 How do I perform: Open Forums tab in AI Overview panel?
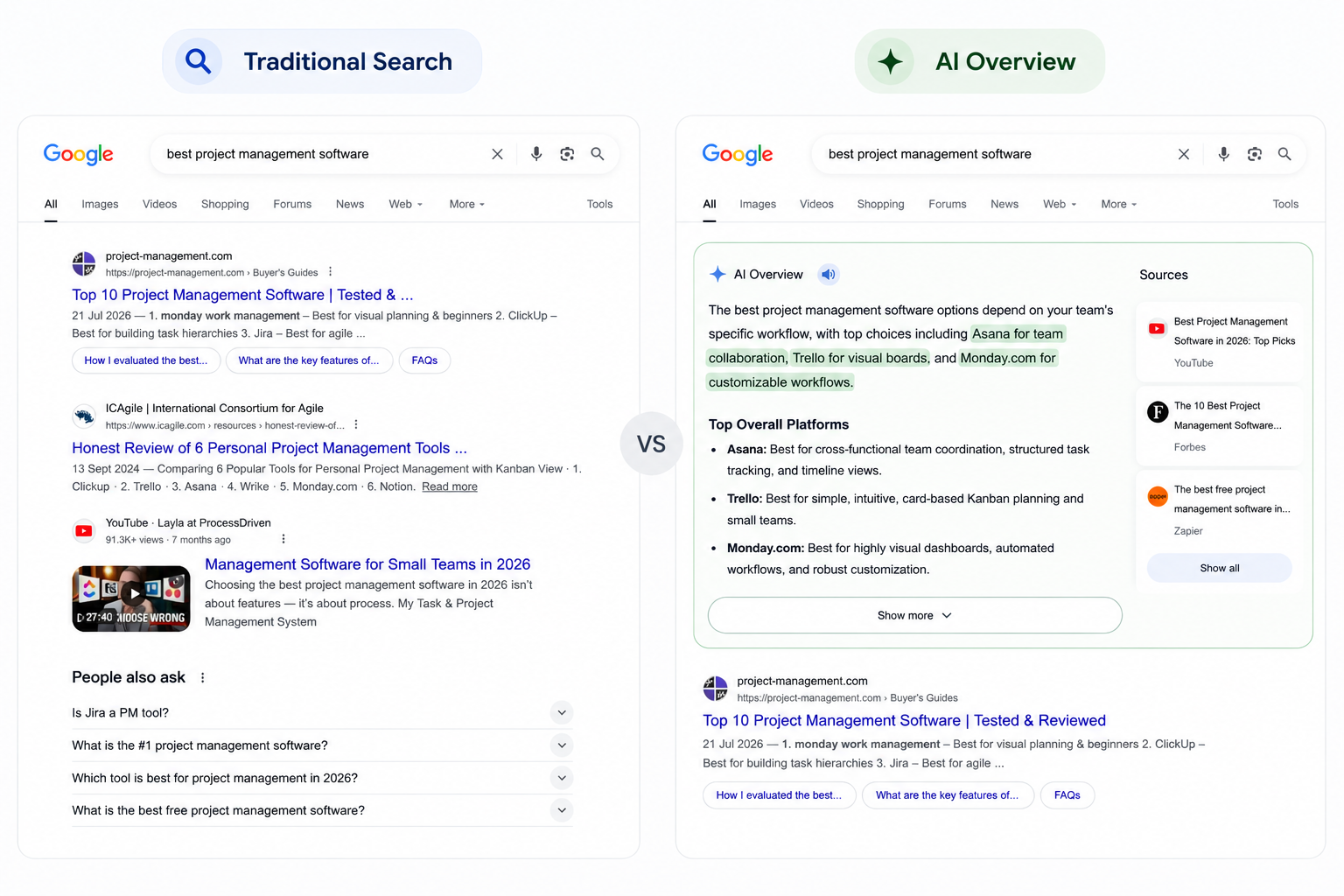(x=948, y=204)
